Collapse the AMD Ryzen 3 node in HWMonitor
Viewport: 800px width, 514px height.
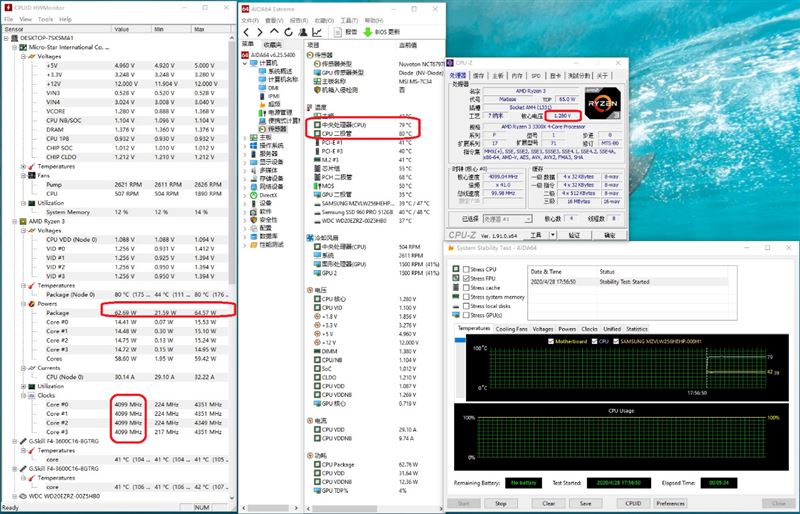pos(14,221)
